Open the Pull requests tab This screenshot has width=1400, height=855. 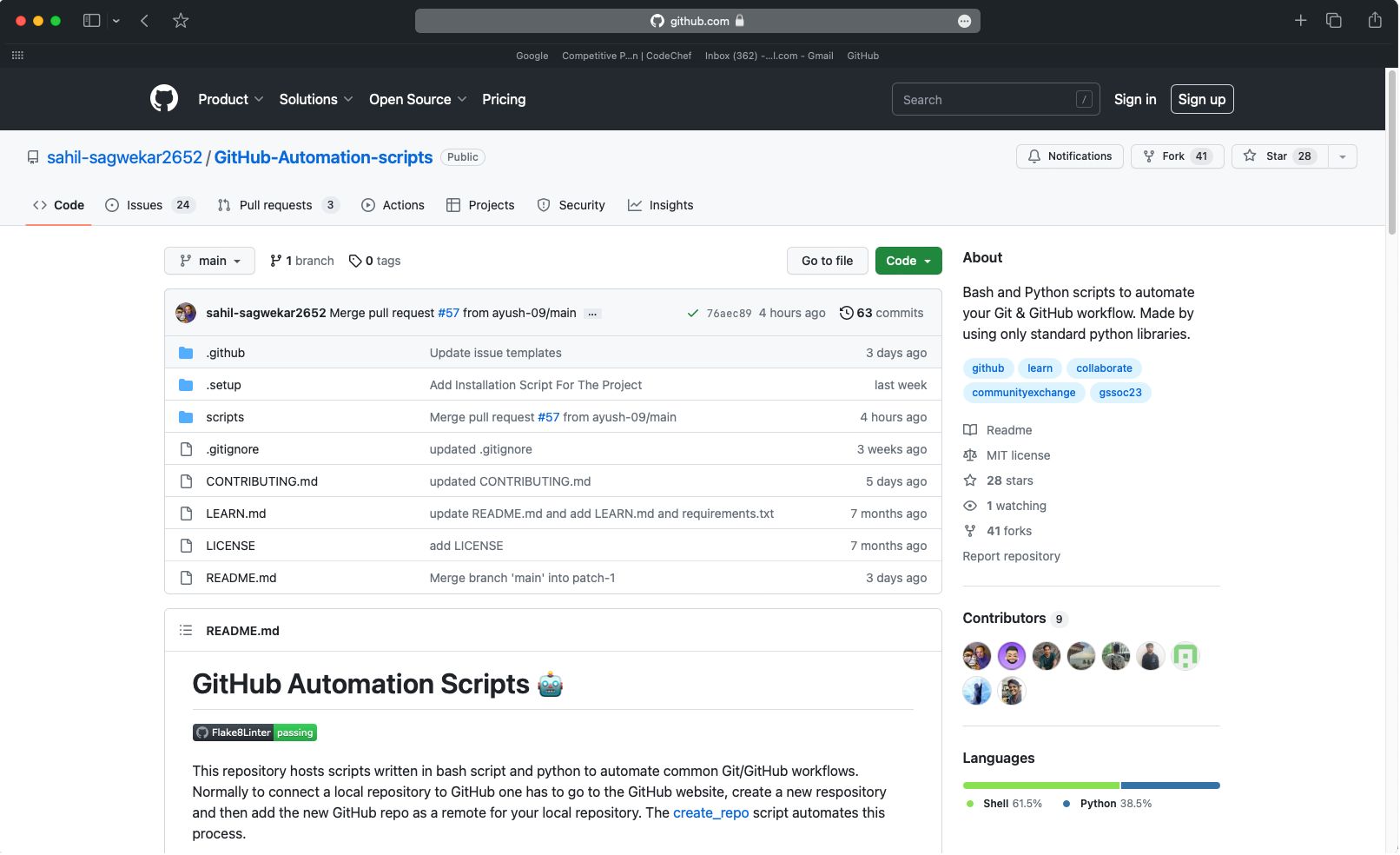click(278, 205)
